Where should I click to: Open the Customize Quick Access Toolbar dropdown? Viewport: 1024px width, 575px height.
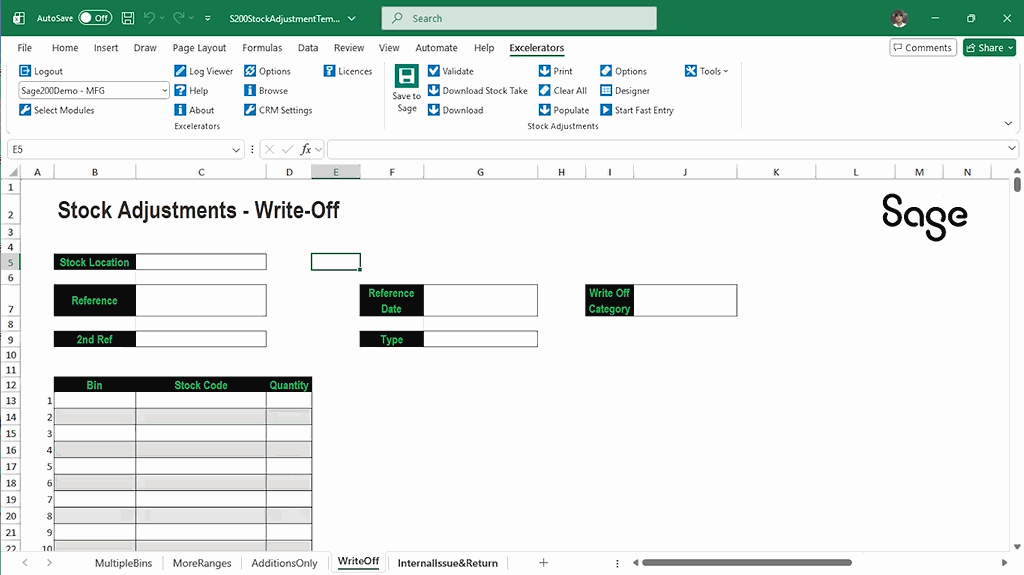(x=208, y=18)
